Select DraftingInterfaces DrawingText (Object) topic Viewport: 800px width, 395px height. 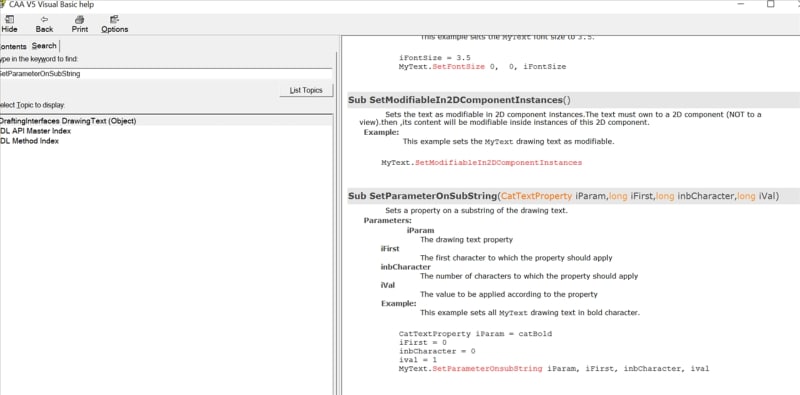click(165, 121)
